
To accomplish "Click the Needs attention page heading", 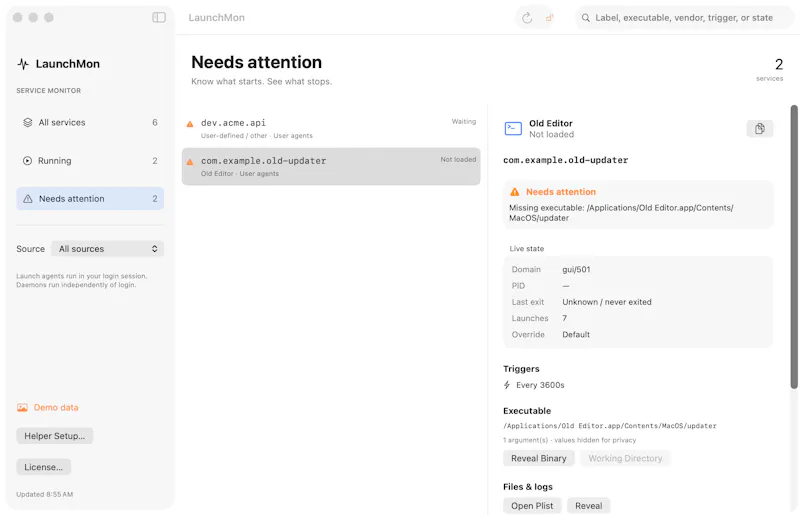I will point(257,62).
